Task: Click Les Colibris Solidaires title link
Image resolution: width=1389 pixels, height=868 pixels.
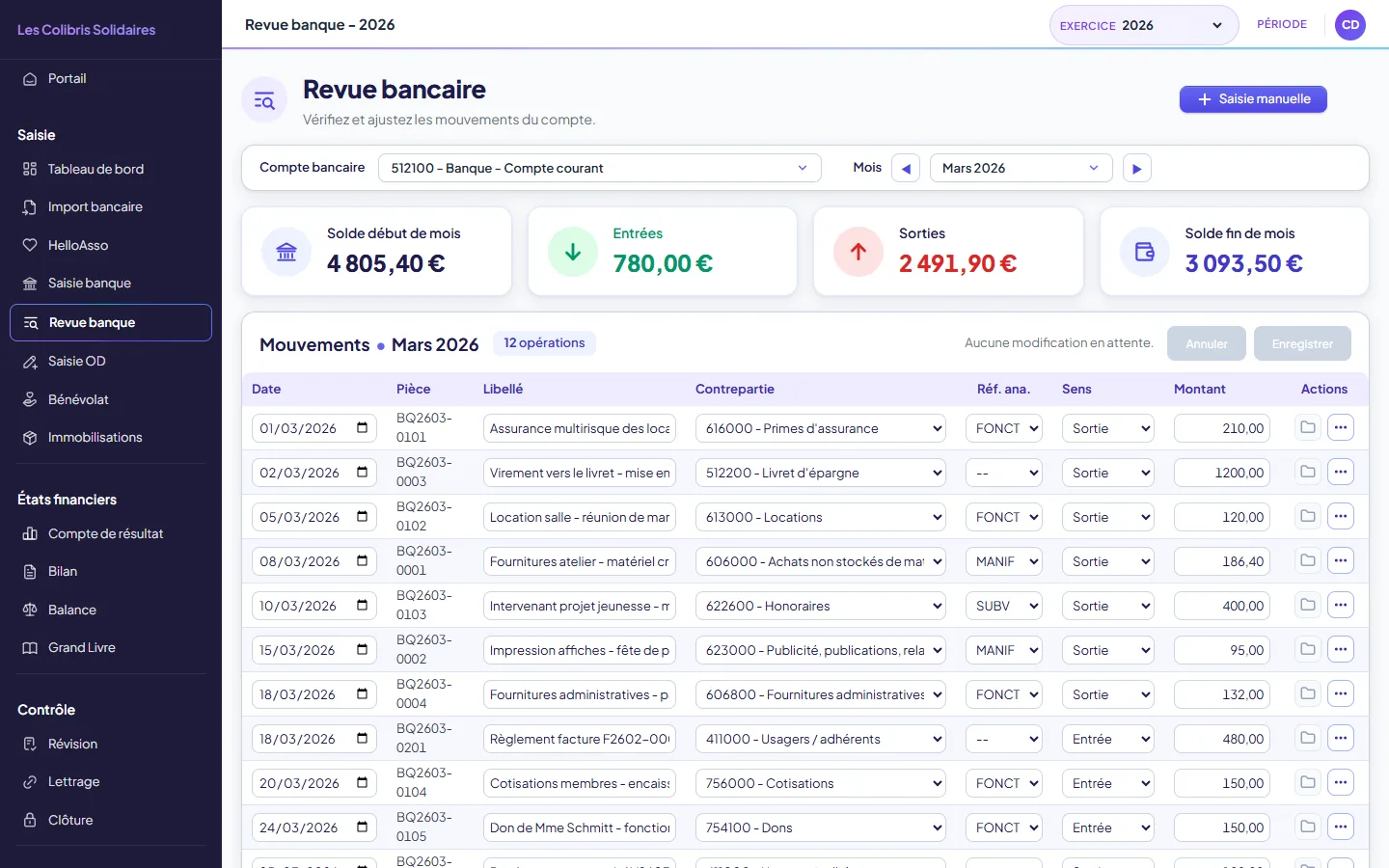Action: pyautogui.click(x=87, y=30)
